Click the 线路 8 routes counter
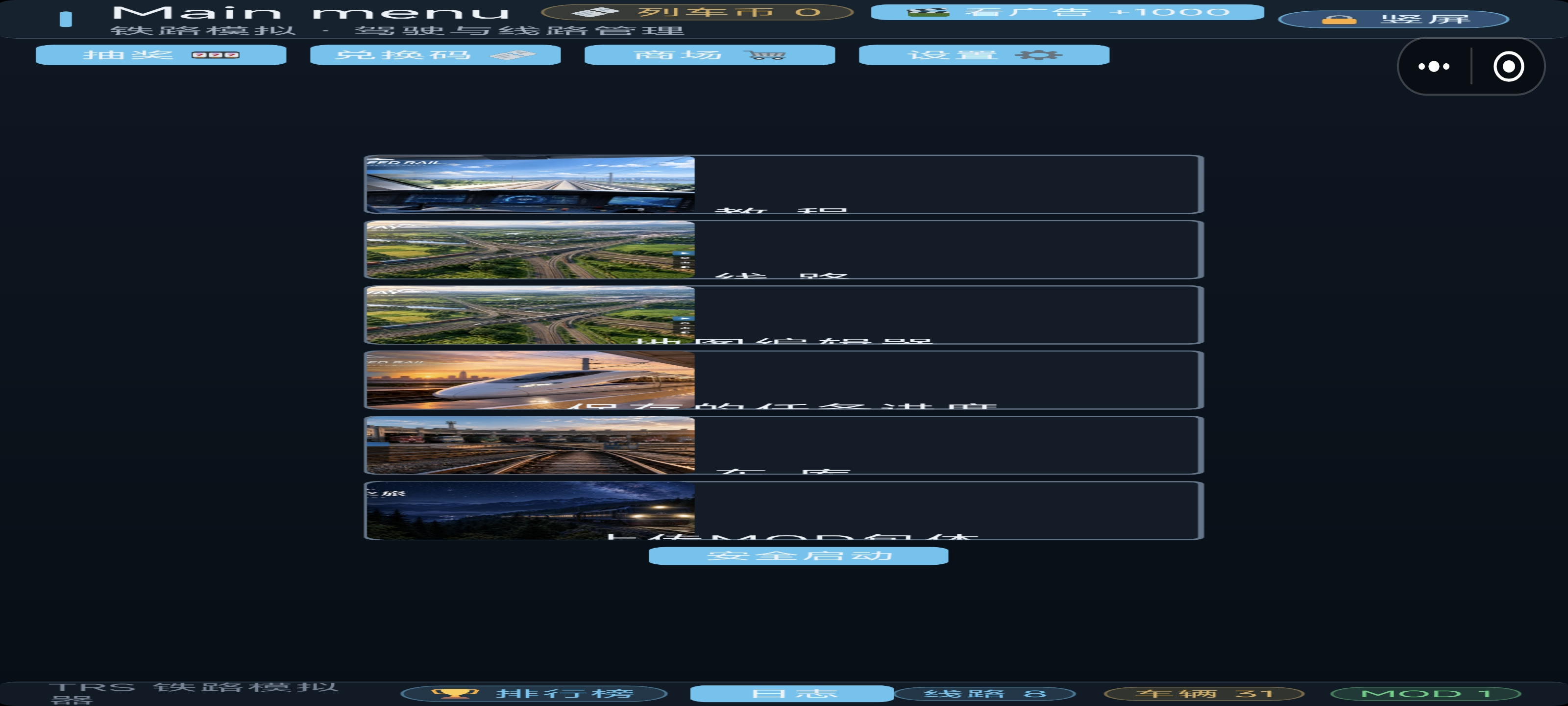1568x706 pixels. (x=984, y=694)
